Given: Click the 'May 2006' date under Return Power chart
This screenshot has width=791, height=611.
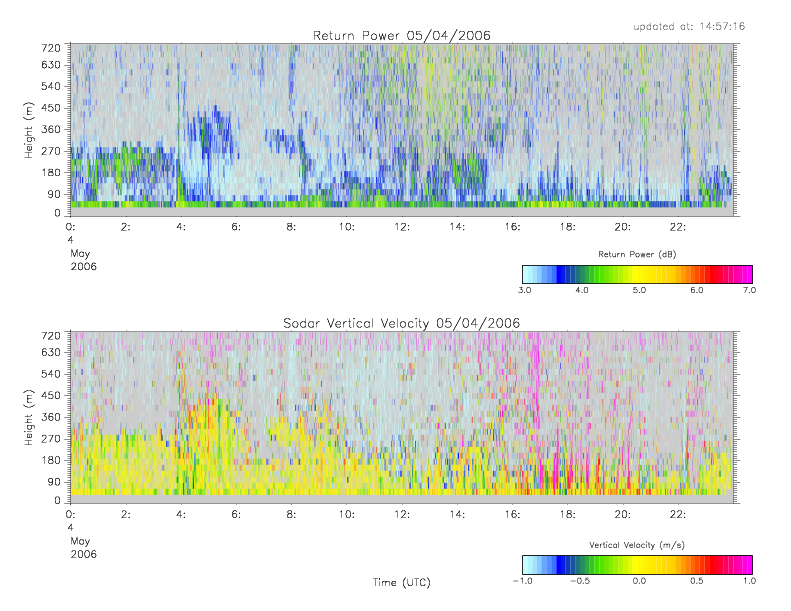Looking at the screenshot, I should point(83,260).
